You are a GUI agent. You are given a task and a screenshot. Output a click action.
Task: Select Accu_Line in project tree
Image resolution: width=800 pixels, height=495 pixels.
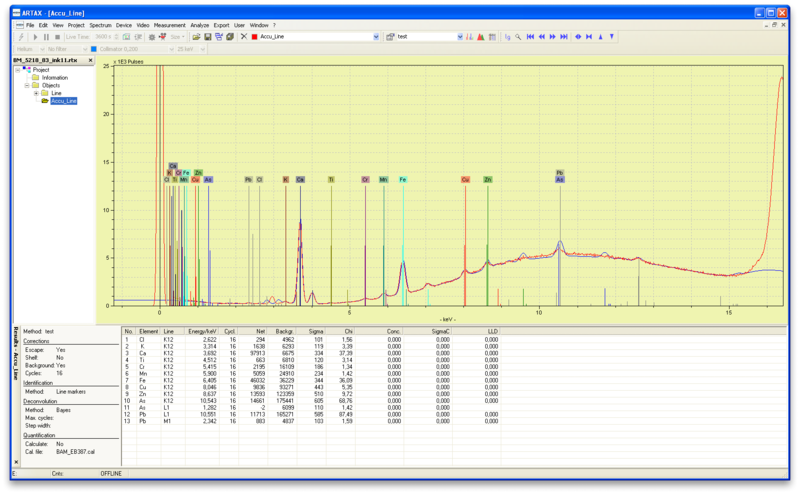tap(64, 101)
